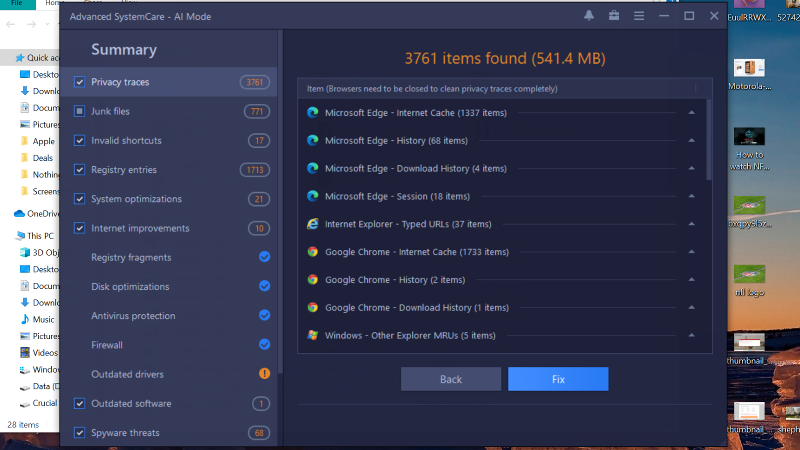
Task: Expand Microsoft Edge Session arrow
Action: (x=691, y=196)
